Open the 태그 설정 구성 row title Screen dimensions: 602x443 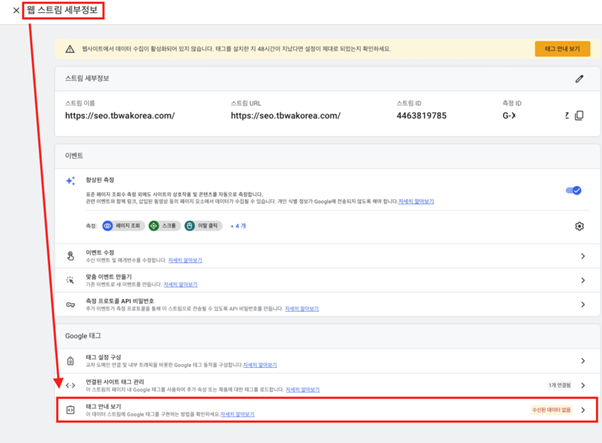pyautogui.click(x=103, y=357)
